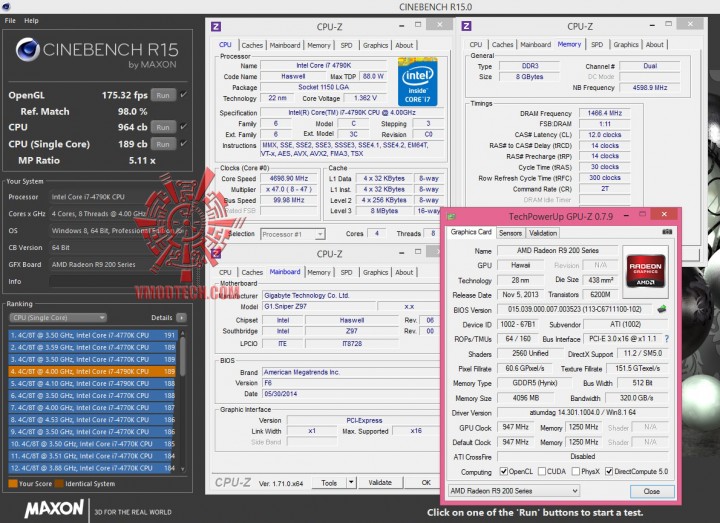Select Graphics tab in CPU-Z Mainboard window
The height and width of the screenshot is (523, 720).
click(375, 272)
